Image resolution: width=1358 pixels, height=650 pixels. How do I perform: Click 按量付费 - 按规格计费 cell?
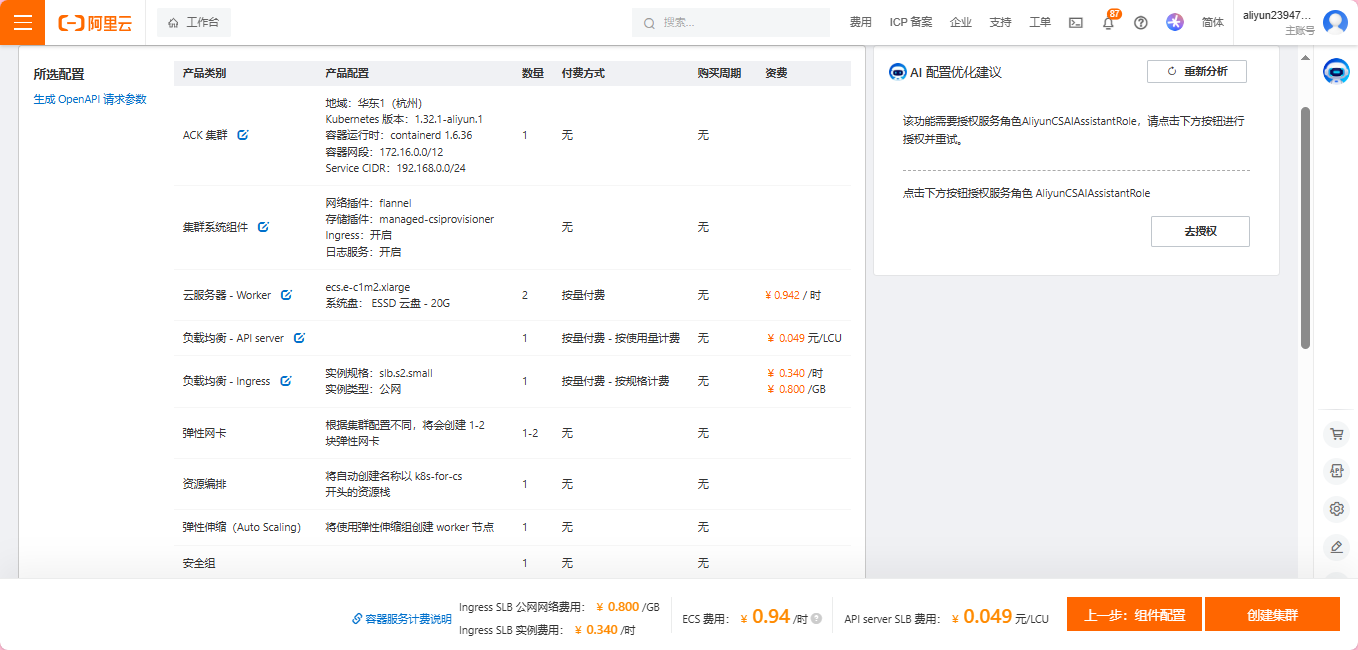click(x=616, y=381)
